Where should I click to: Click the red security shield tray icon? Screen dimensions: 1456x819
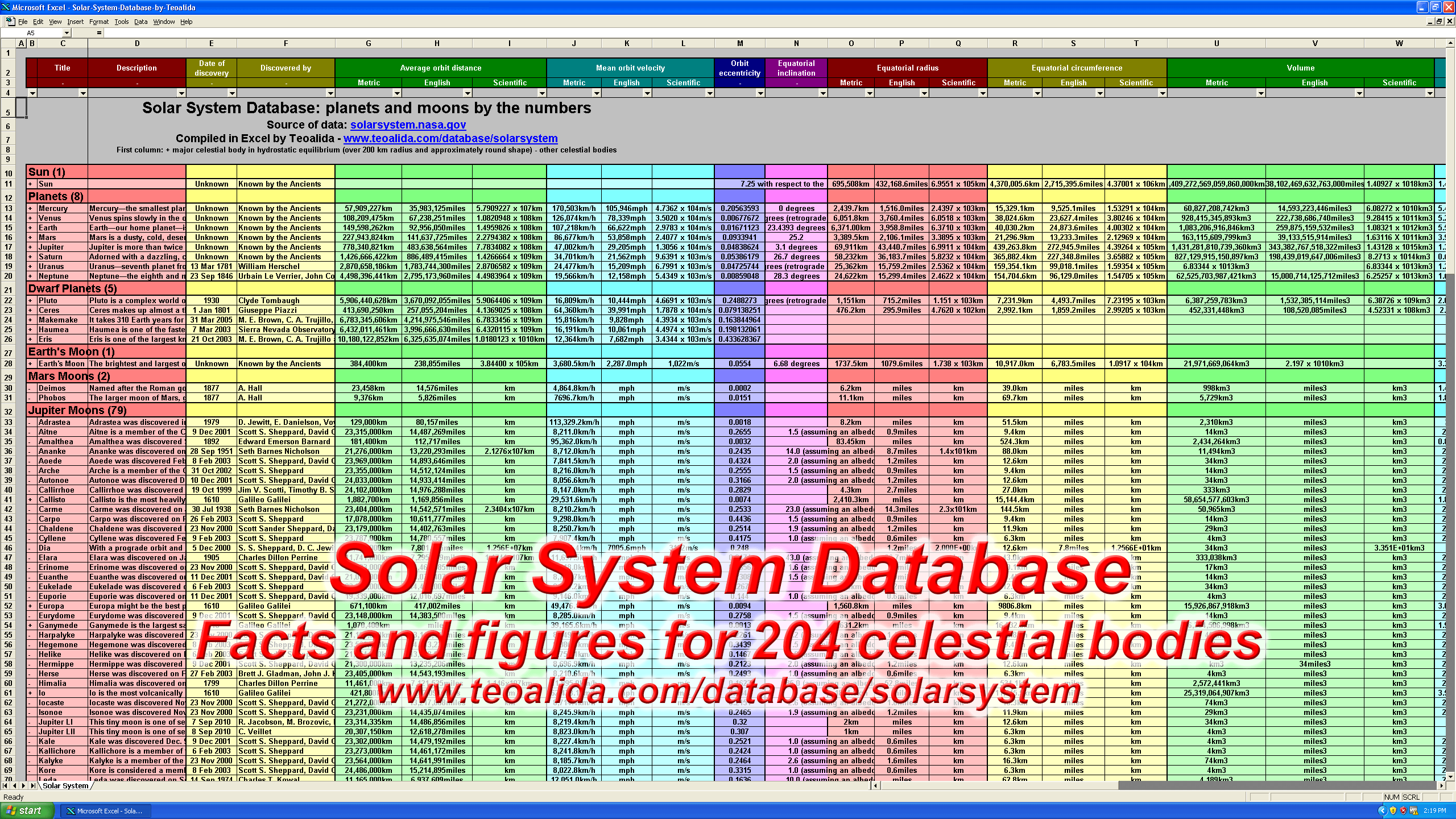click(1403, 810)
